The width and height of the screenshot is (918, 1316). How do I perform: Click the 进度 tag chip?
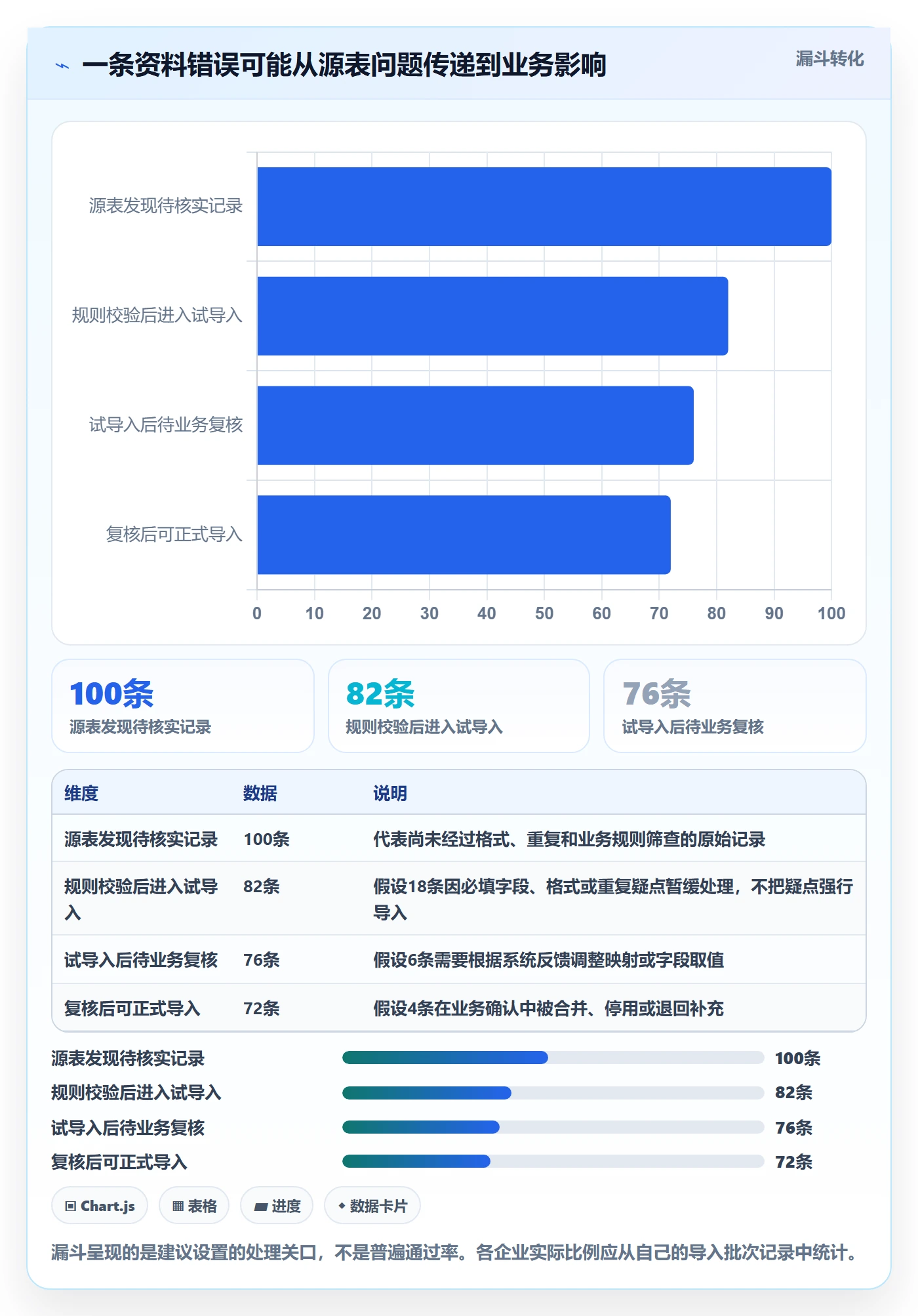[x=277, y=1206]
